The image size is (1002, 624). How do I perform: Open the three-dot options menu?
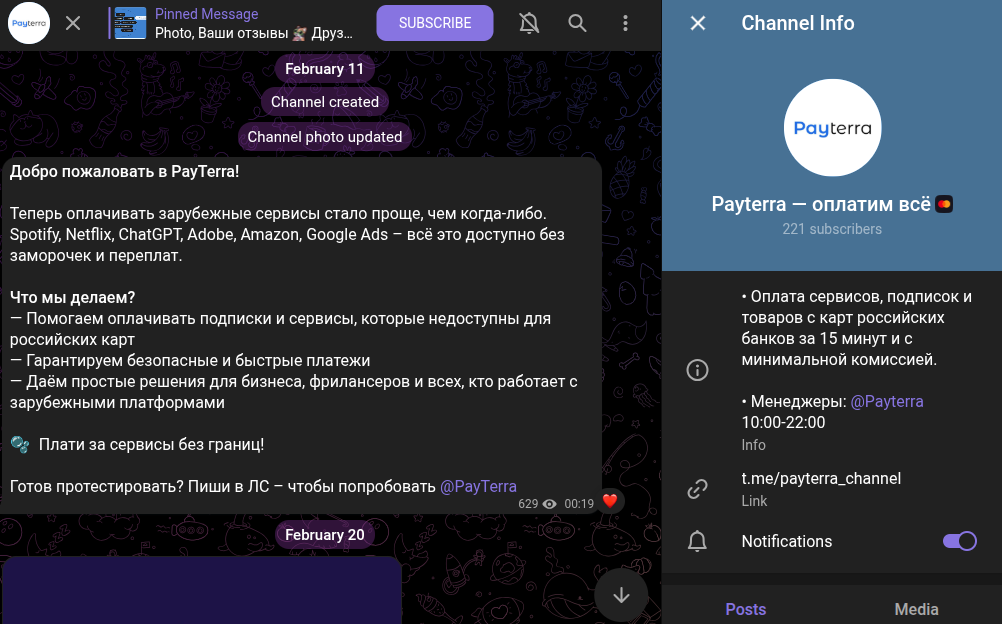point(625,22)
